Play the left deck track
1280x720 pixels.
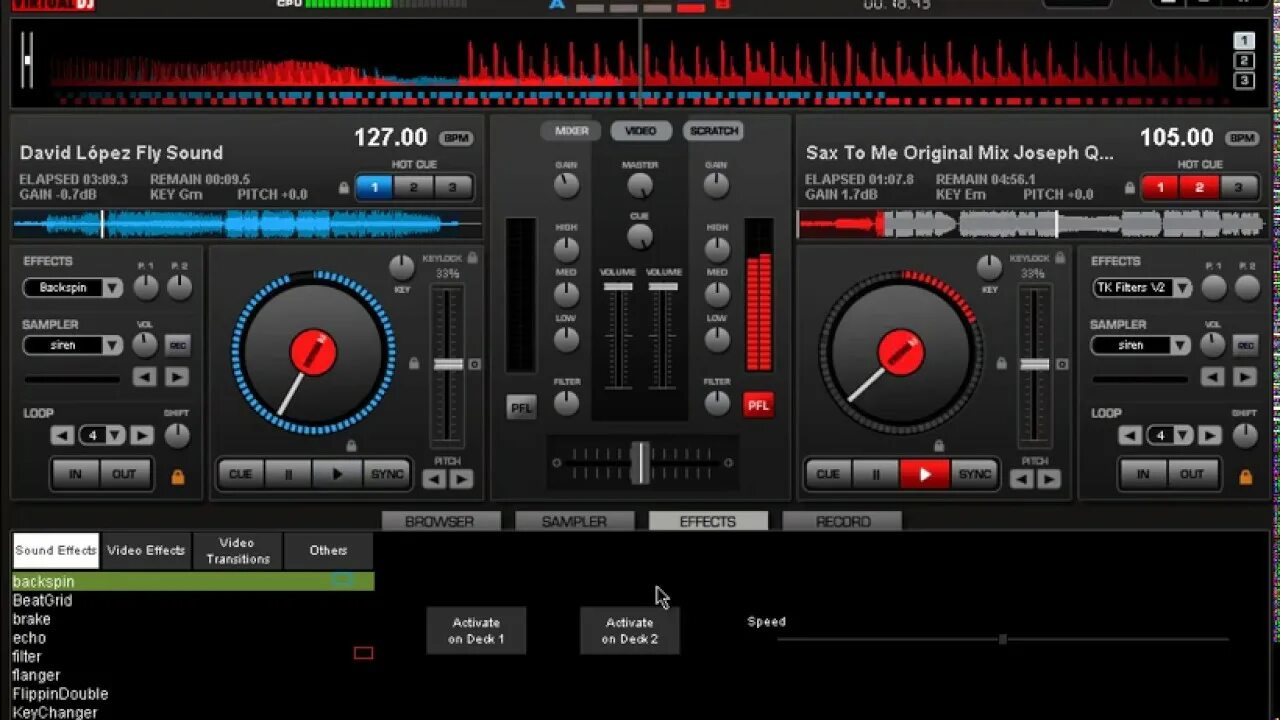pos(337,474)
